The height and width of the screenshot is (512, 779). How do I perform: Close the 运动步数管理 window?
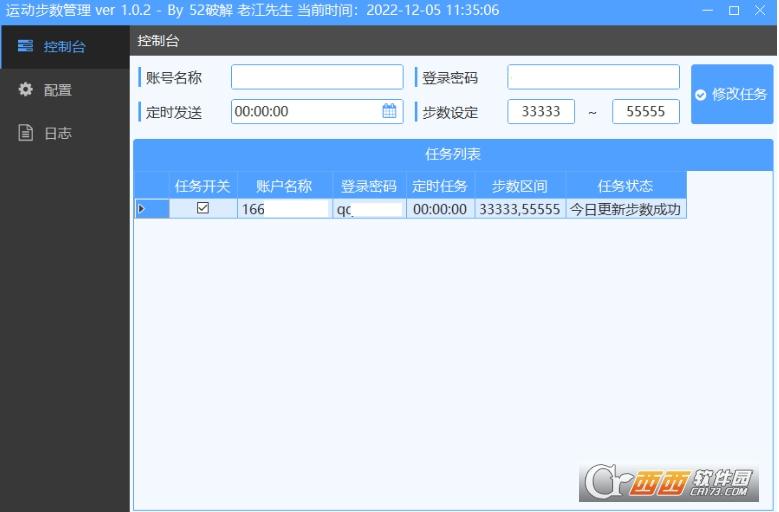pos(760,10)
